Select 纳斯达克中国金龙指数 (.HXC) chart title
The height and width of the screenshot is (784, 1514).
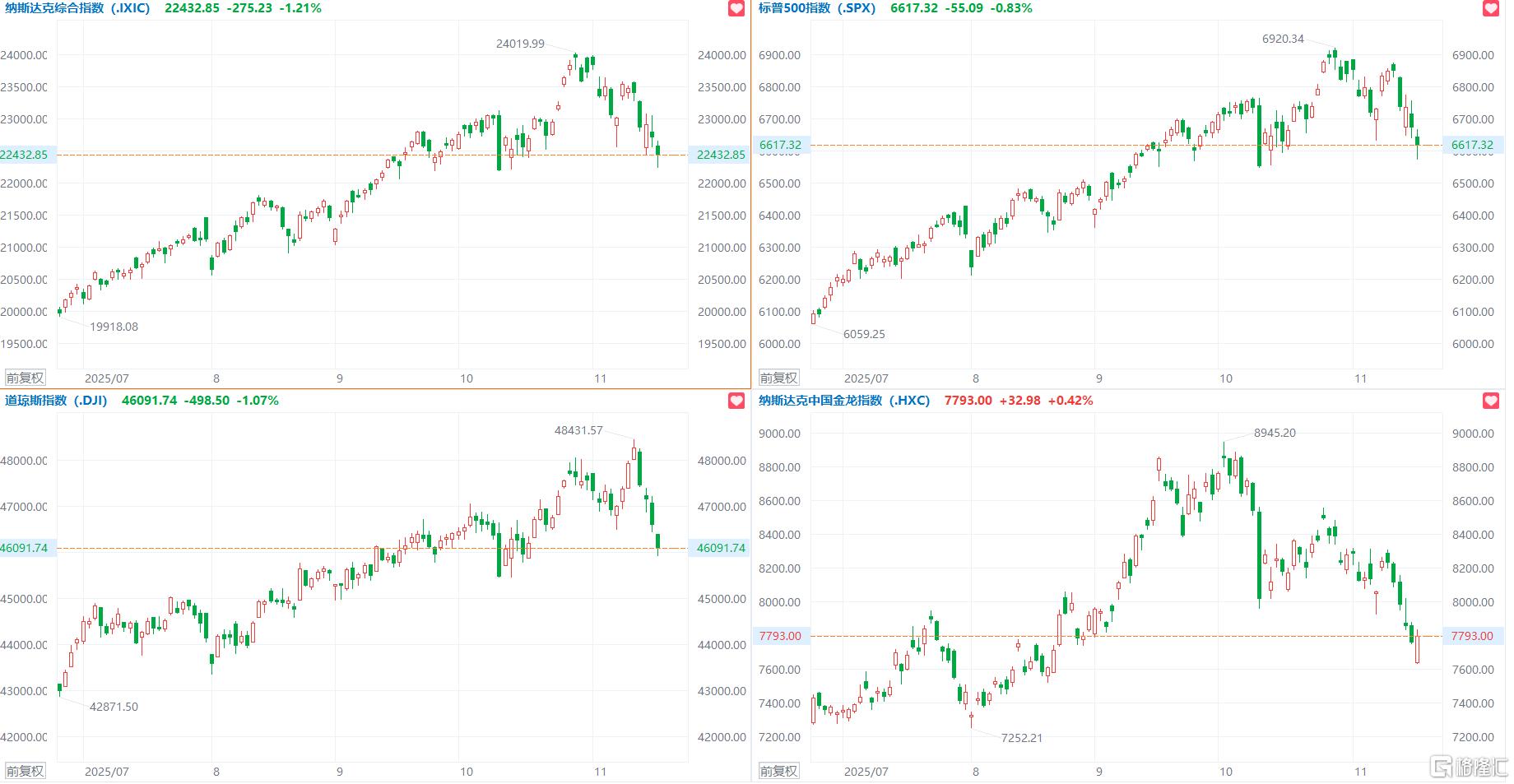pos(844,401)
